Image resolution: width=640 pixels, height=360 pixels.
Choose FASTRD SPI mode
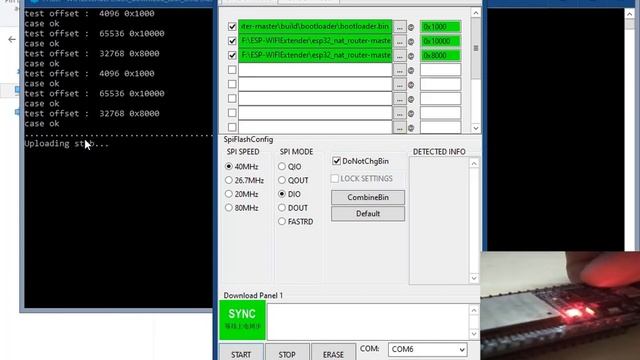pyautogui.click(x=282, y=222)
